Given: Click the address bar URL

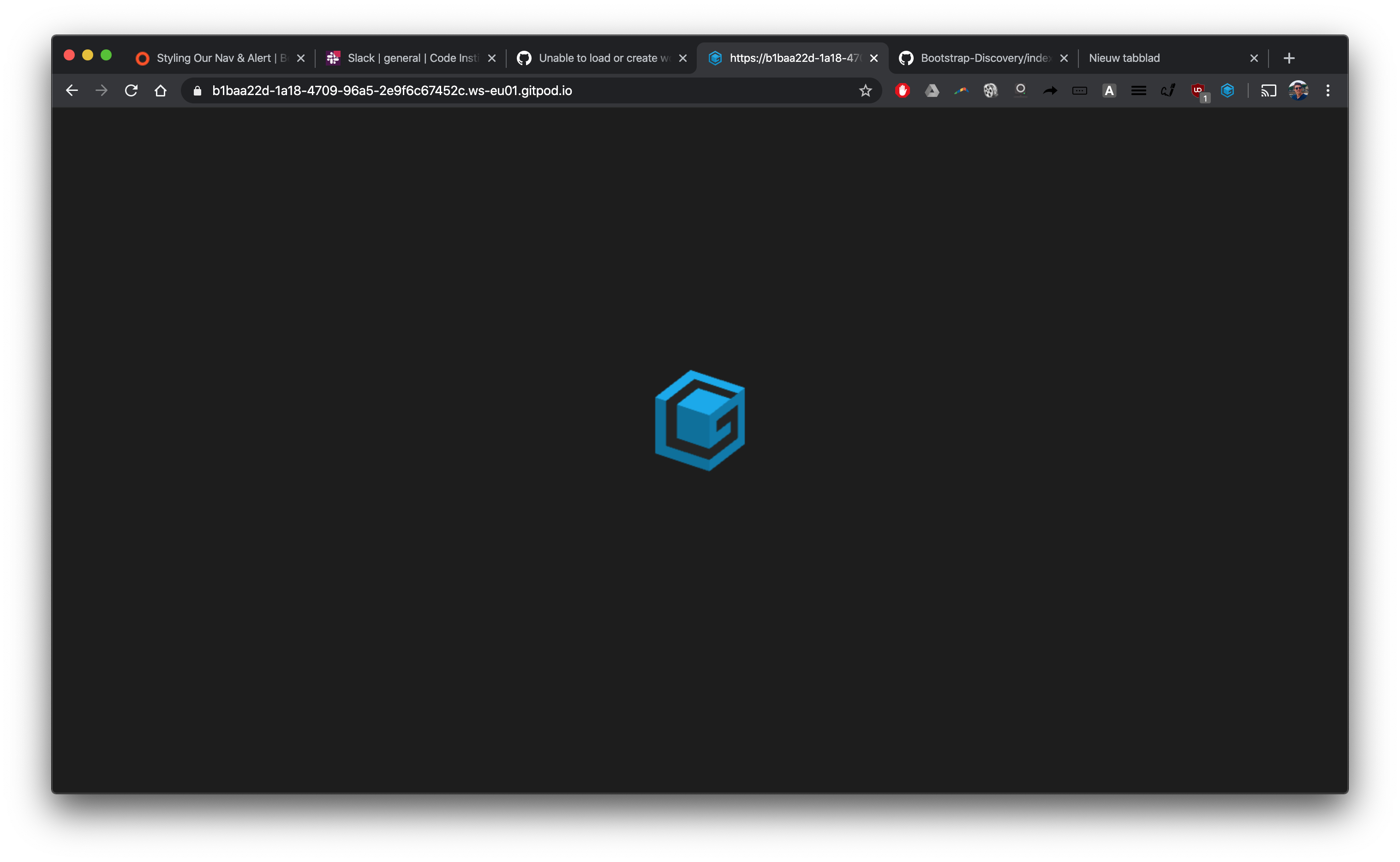Looking at the screenshot, I should 392,90.
